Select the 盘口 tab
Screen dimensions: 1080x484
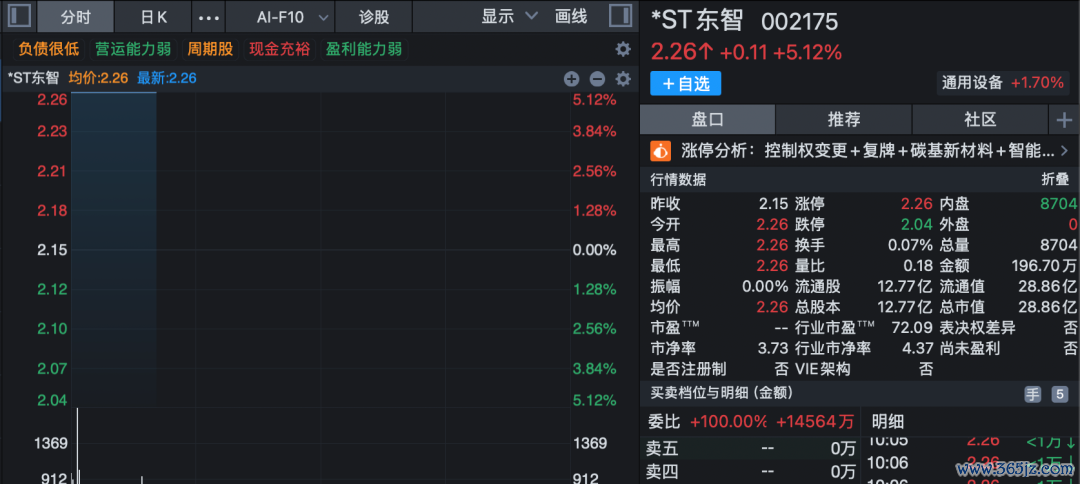coord(707,120)
